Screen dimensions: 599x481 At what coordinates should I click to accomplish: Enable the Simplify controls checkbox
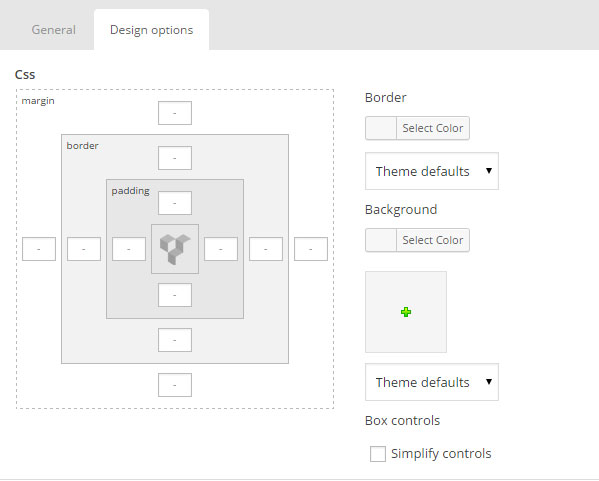tap(378, 454)
